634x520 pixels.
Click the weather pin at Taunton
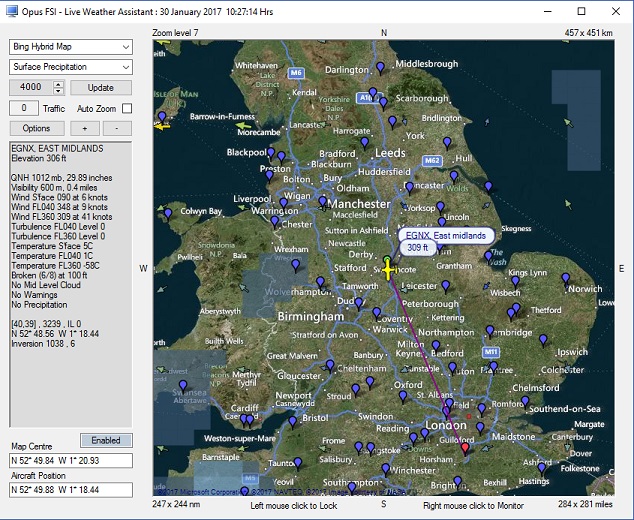[x=298, y=463]
